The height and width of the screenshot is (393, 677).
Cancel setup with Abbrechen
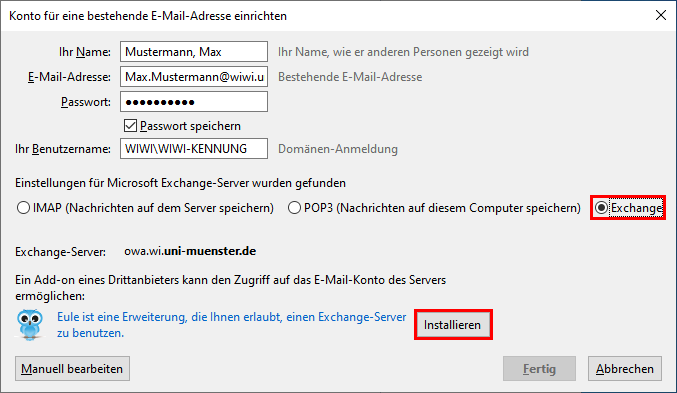[625, 369]
